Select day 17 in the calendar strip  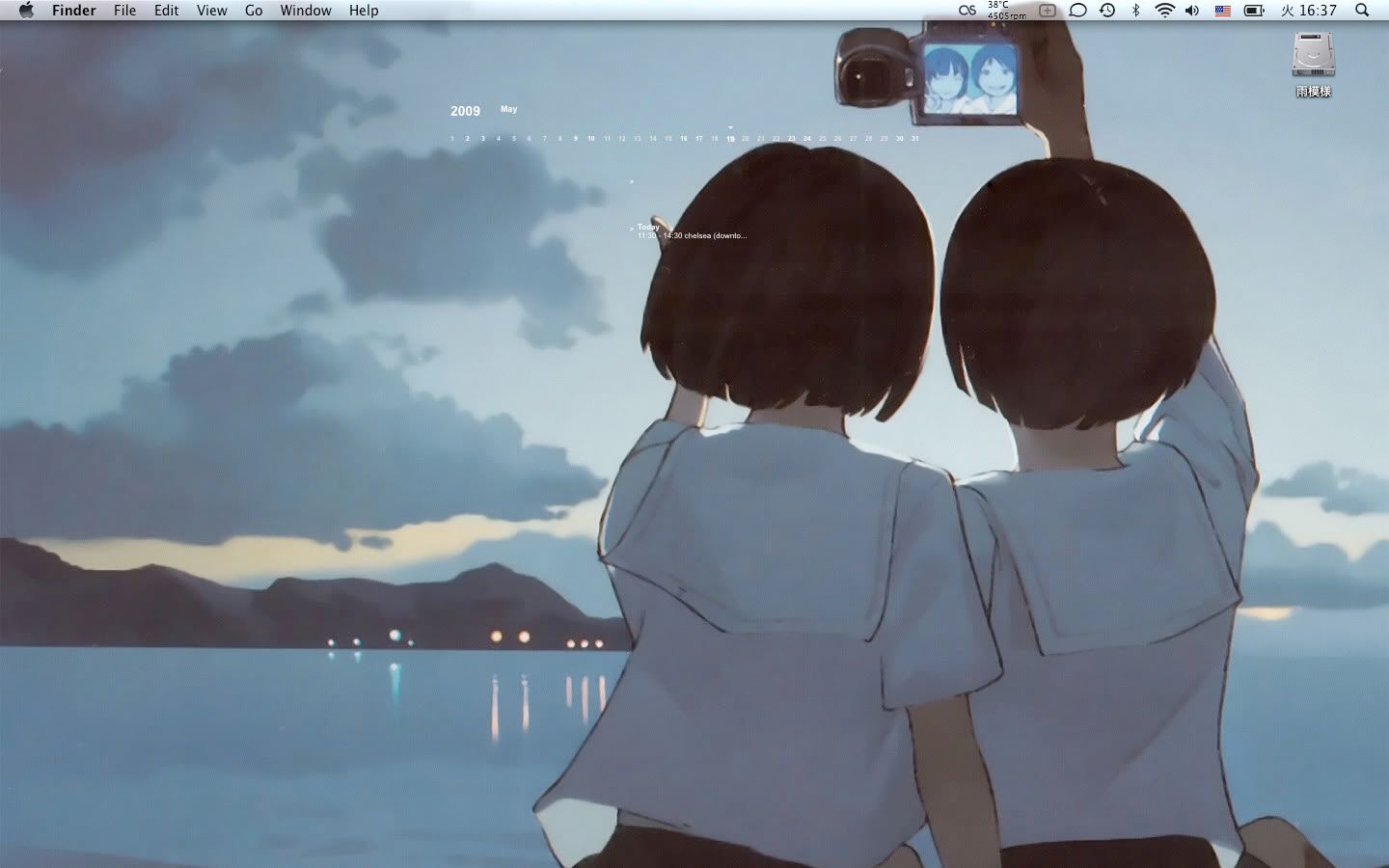[699, 139]
